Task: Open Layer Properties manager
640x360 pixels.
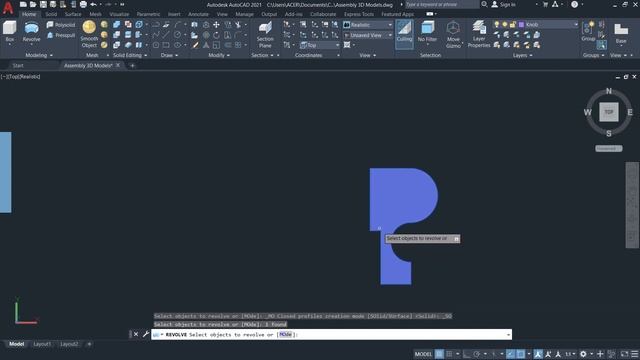Action: click(479, 35)
